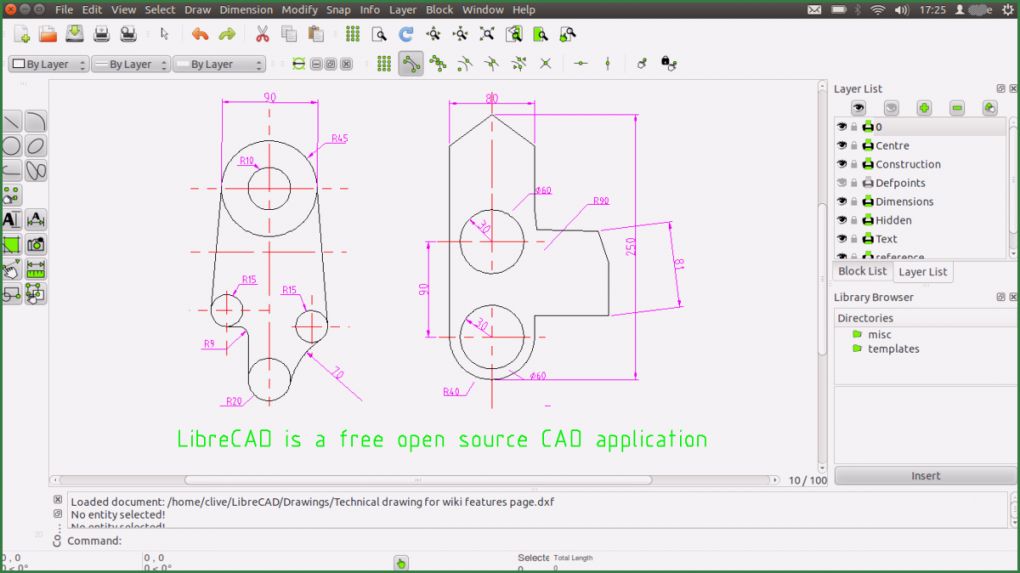This screenshot has height=573, width=1020.
Task: Hide the Construction layer with its eye icon
Action: click(842, 164)
